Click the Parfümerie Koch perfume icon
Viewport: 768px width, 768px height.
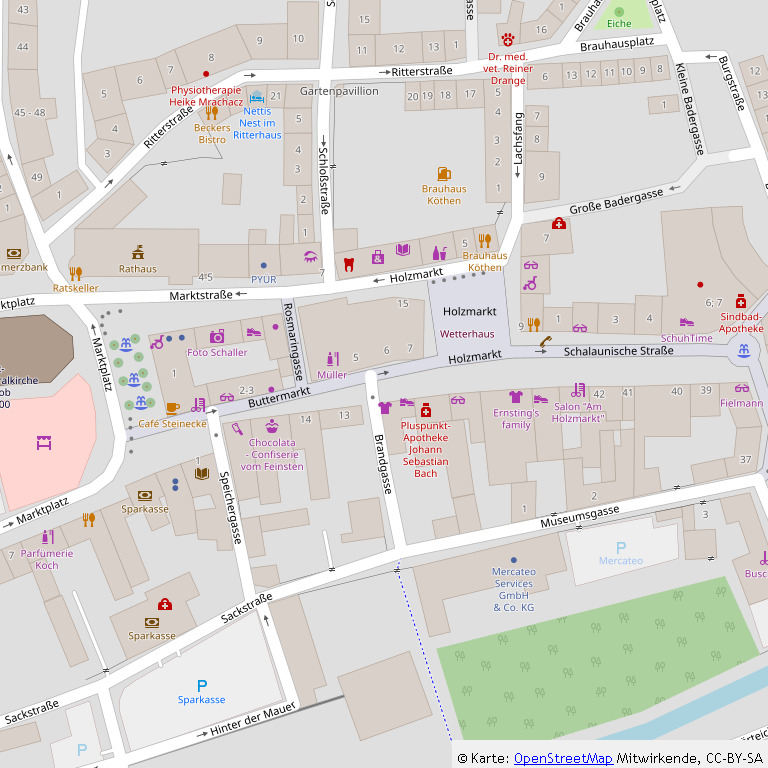48,537
